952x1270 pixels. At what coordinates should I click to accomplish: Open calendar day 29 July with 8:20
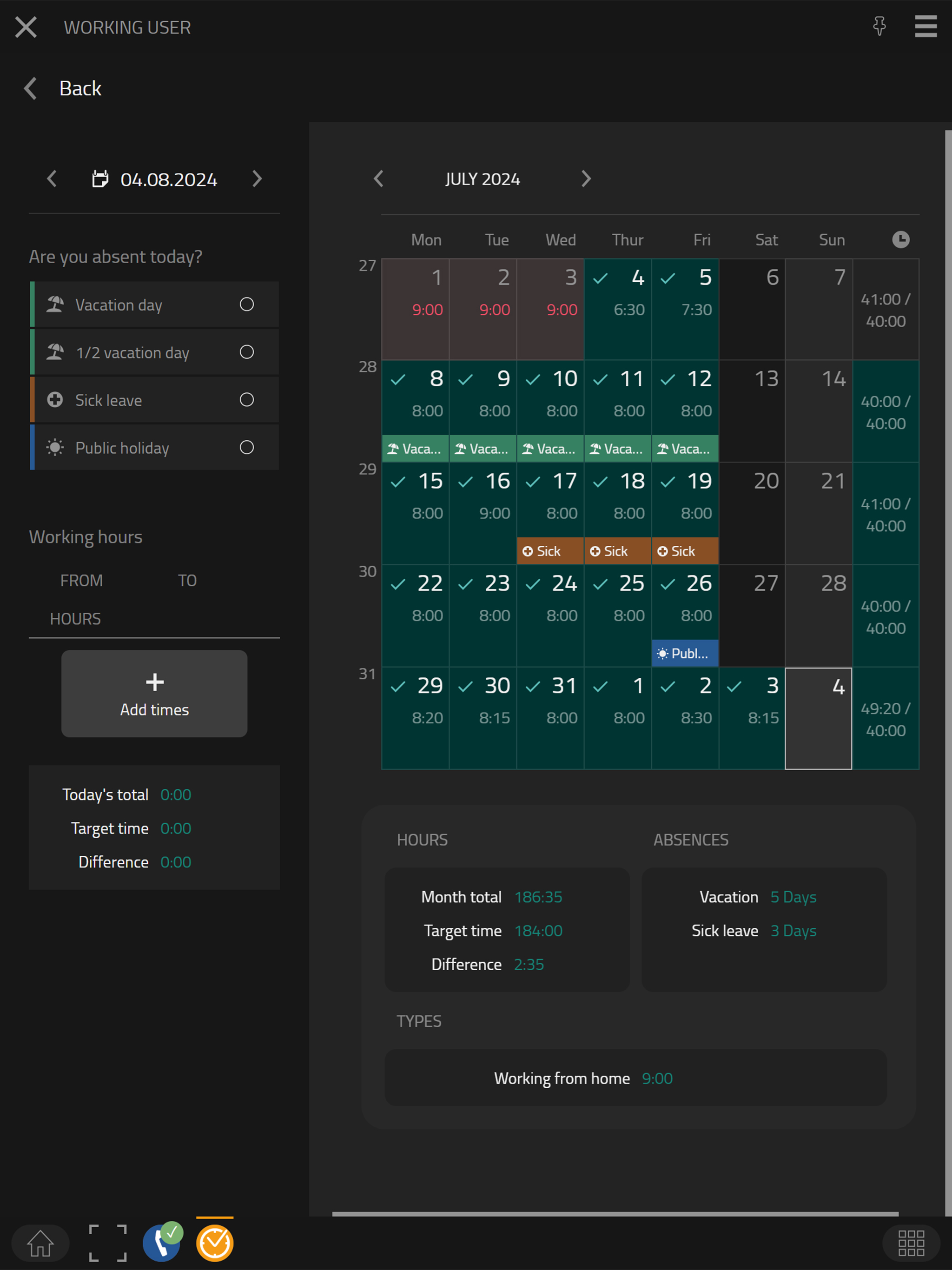coord(416,718)
